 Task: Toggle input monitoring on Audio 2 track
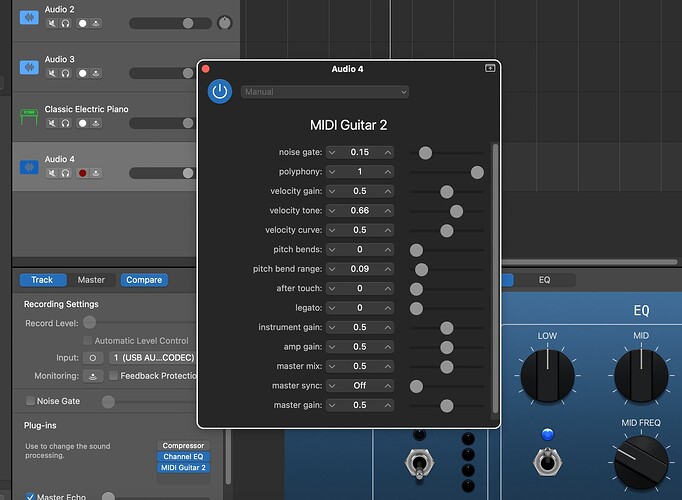(x=96, y=23)
